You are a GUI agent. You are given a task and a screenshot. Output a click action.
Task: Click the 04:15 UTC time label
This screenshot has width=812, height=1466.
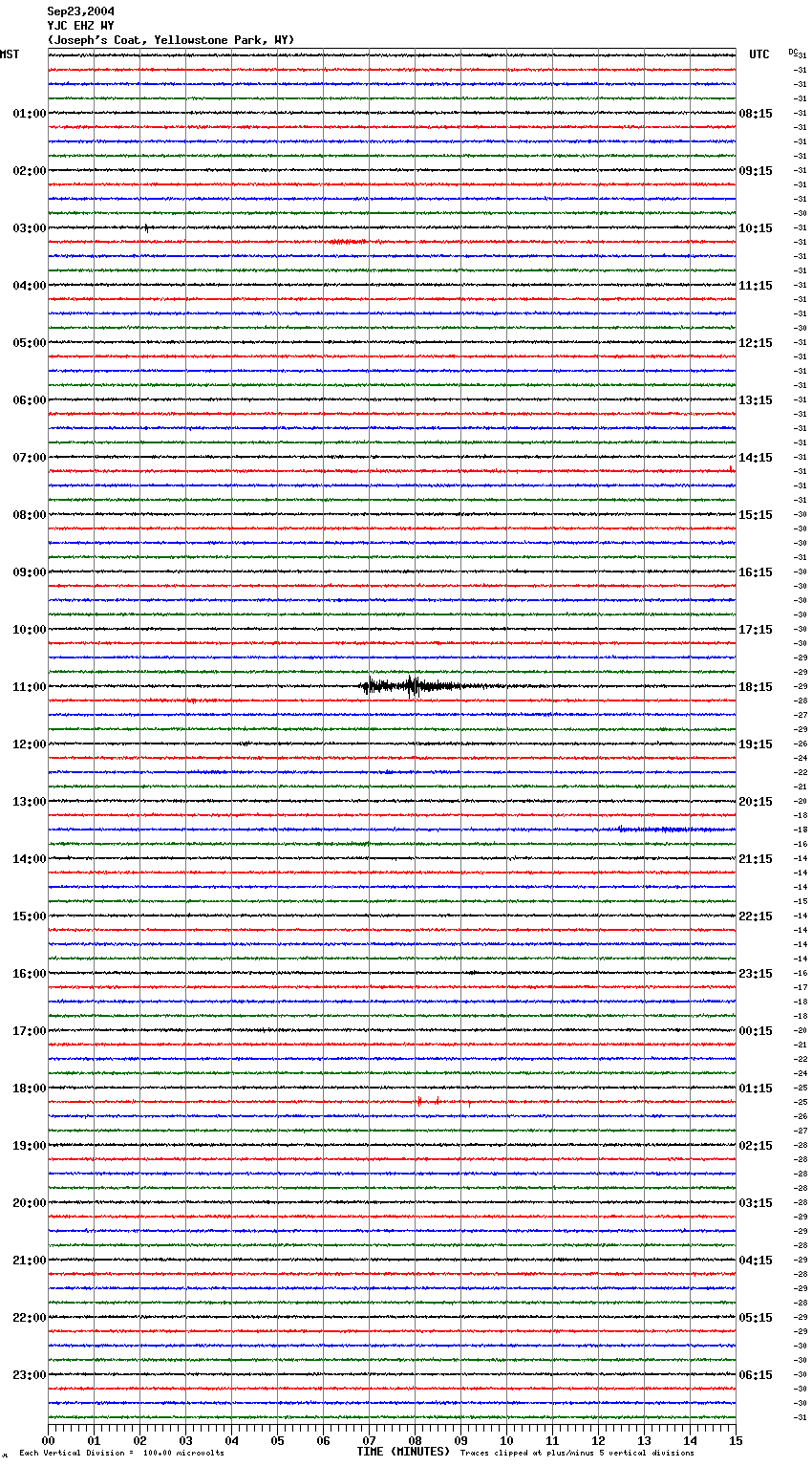coord(756,1261)
